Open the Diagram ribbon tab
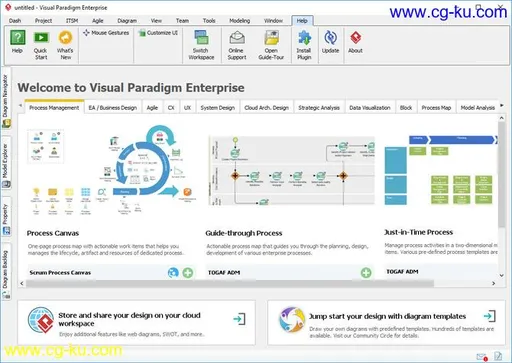The width and height of the screenshot is (512, 363). [127, 21]
